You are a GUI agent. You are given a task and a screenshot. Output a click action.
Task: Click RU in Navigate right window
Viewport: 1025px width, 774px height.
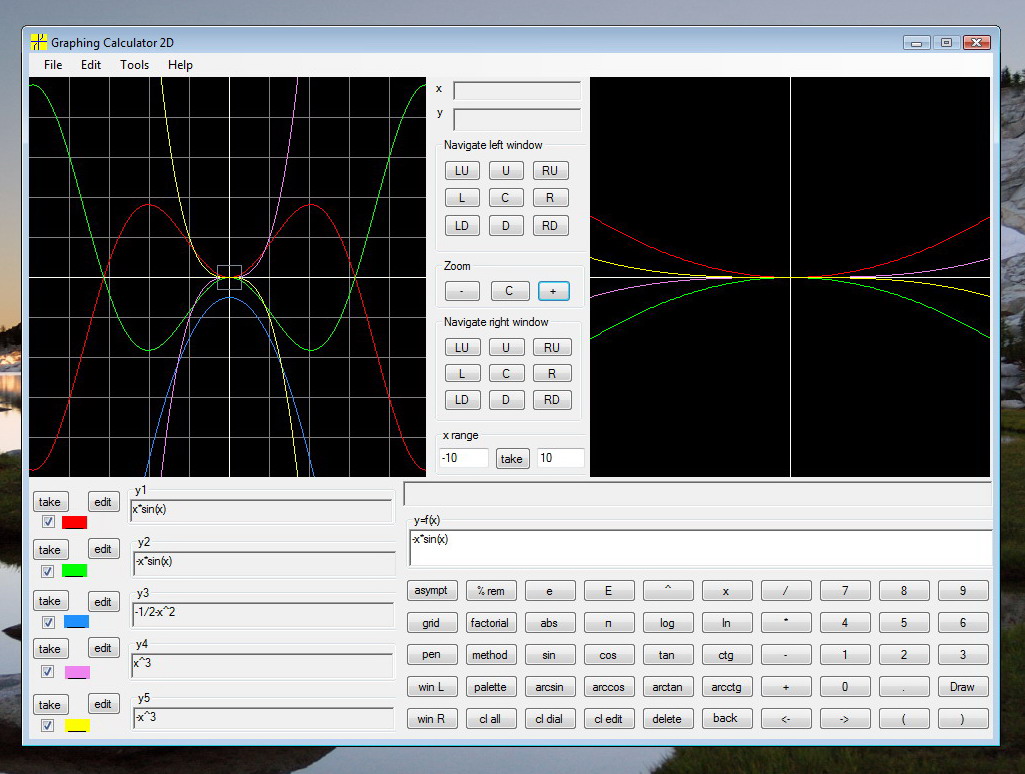click(552, 347)
